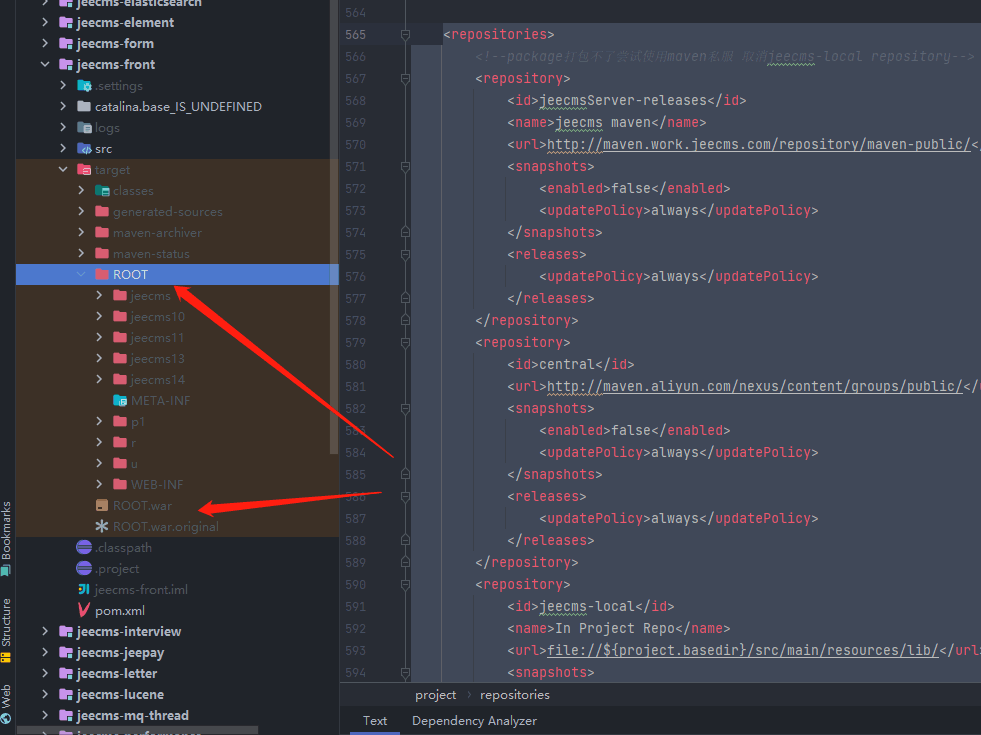Expand the jeecms-interview module
This screenshot has width=981, height=735.
tap(45, 632)
